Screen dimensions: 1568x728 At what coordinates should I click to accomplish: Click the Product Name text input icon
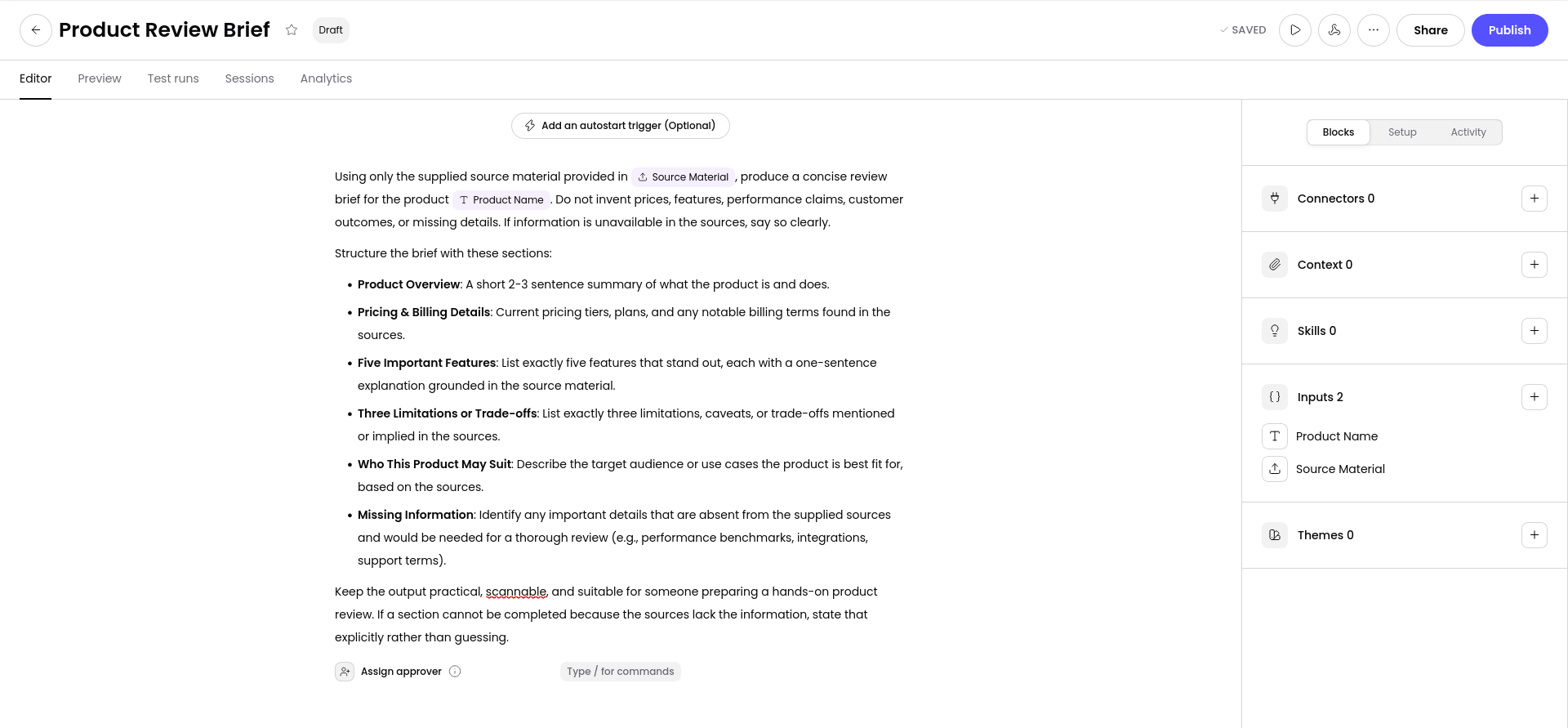pos(1275,436)
